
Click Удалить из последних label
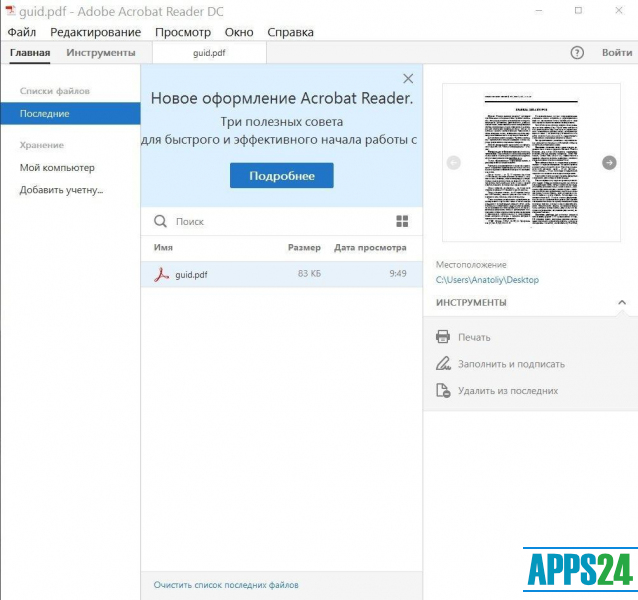click(x=508, y=391)
